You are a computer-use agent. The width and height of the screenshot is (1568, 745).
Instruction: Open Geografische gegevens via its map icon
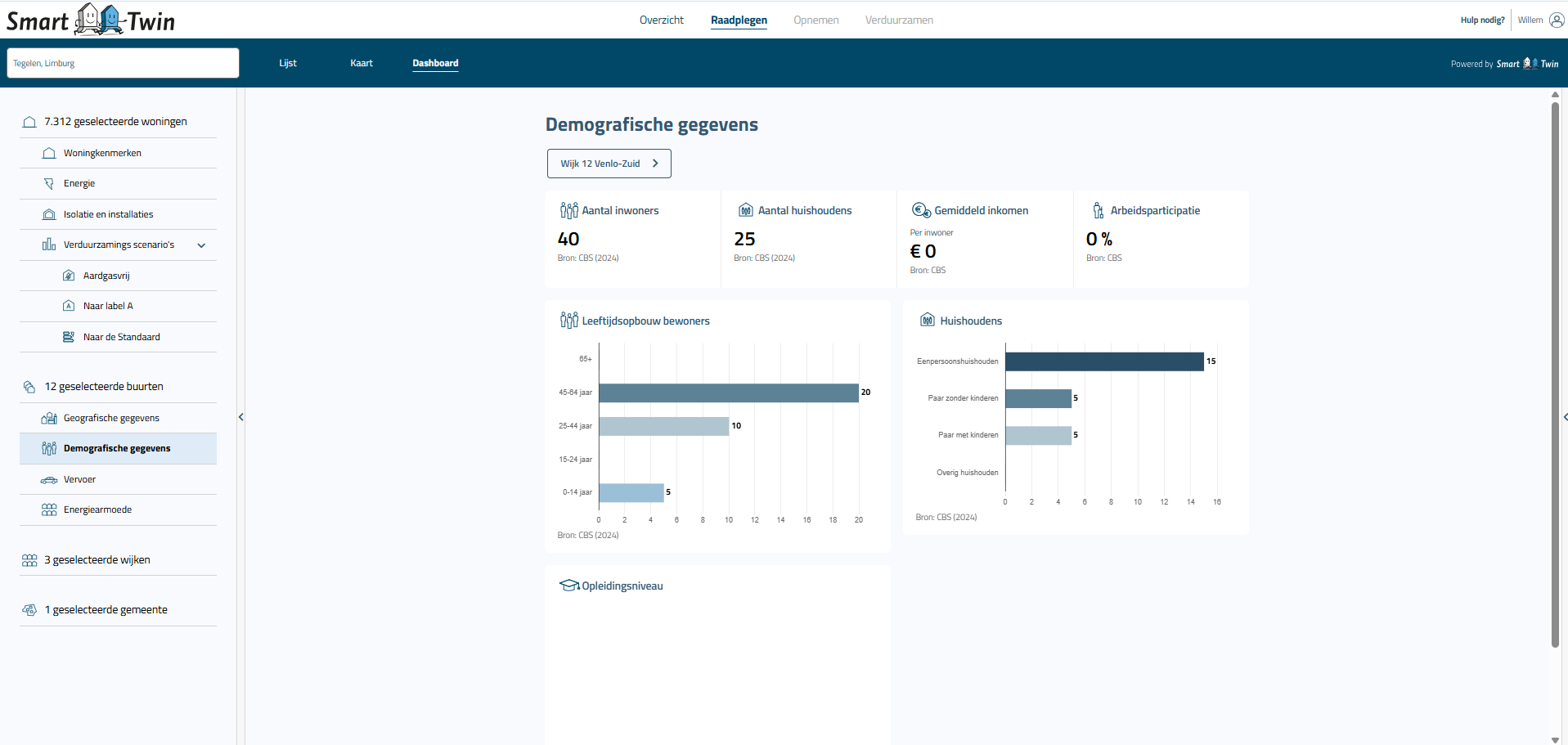(49, 418)
